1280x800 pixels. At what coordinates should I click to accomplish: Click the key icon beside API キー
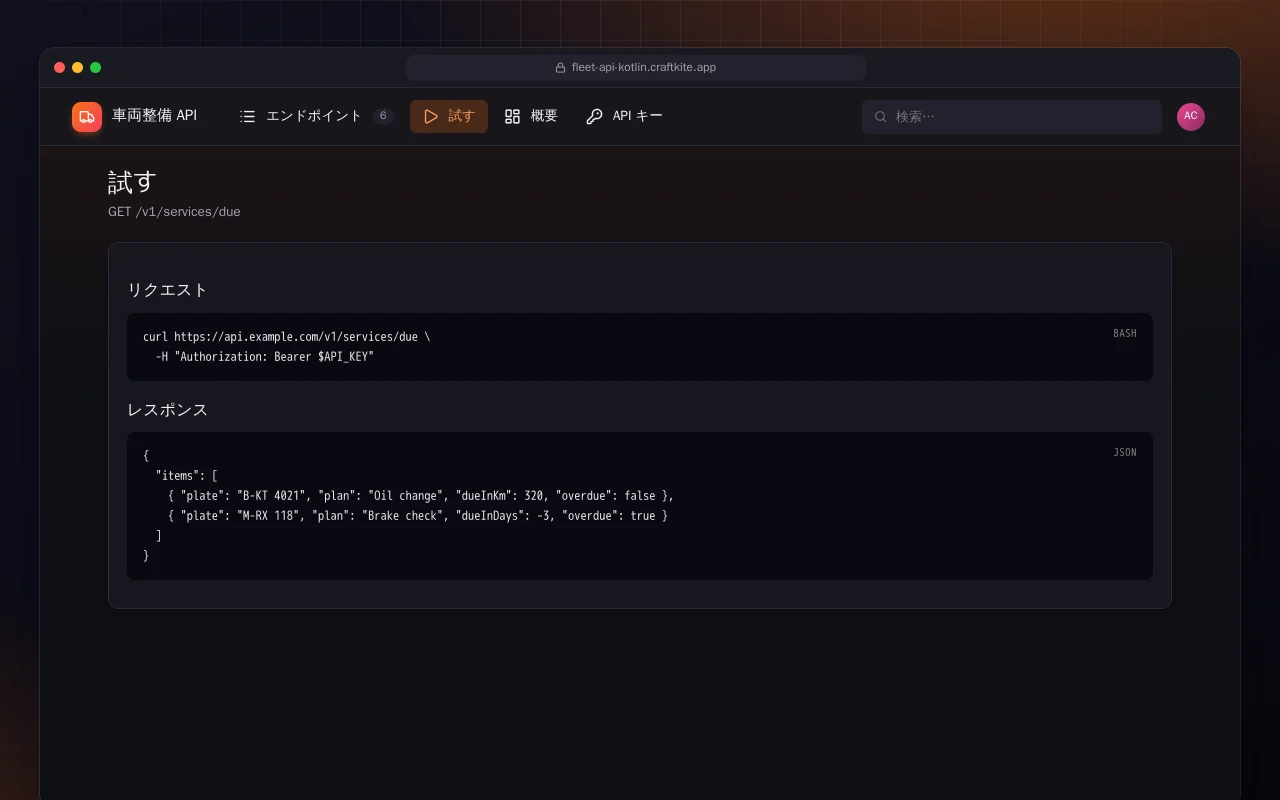[x=594, y=117]
